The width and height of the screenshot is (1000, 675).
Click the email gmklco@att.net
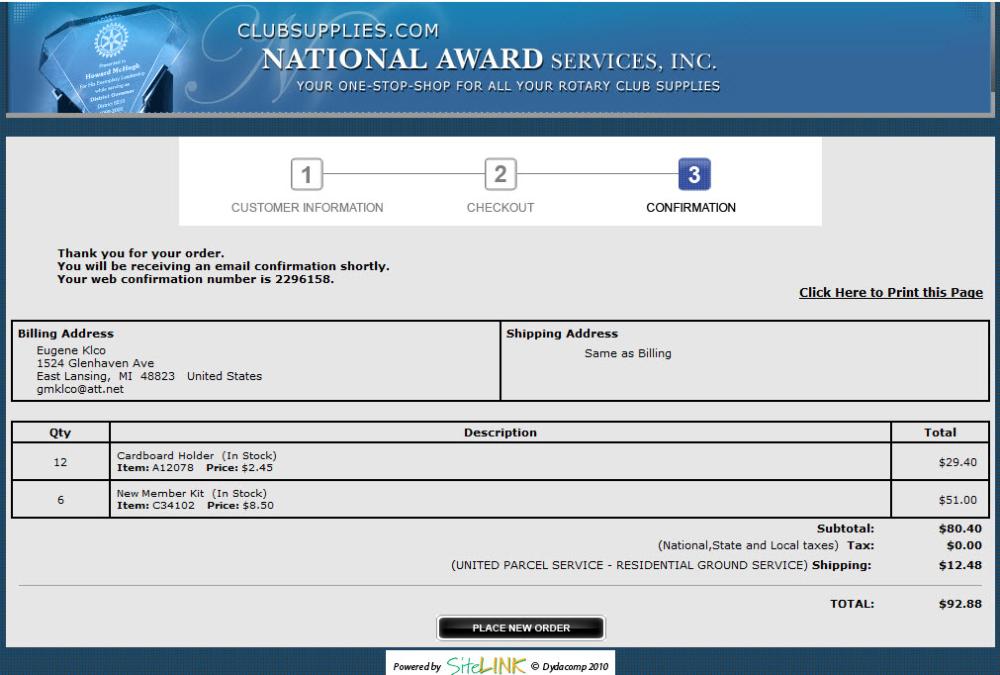[x=80, y=389]
